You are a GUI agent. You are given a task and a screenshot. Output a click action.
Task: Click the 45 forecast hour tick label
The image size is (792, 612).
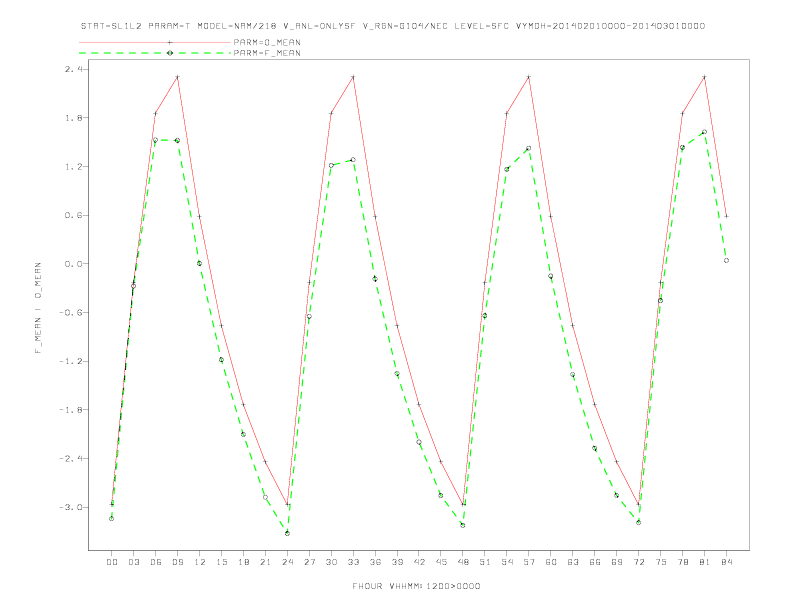[x=441, y=562]
